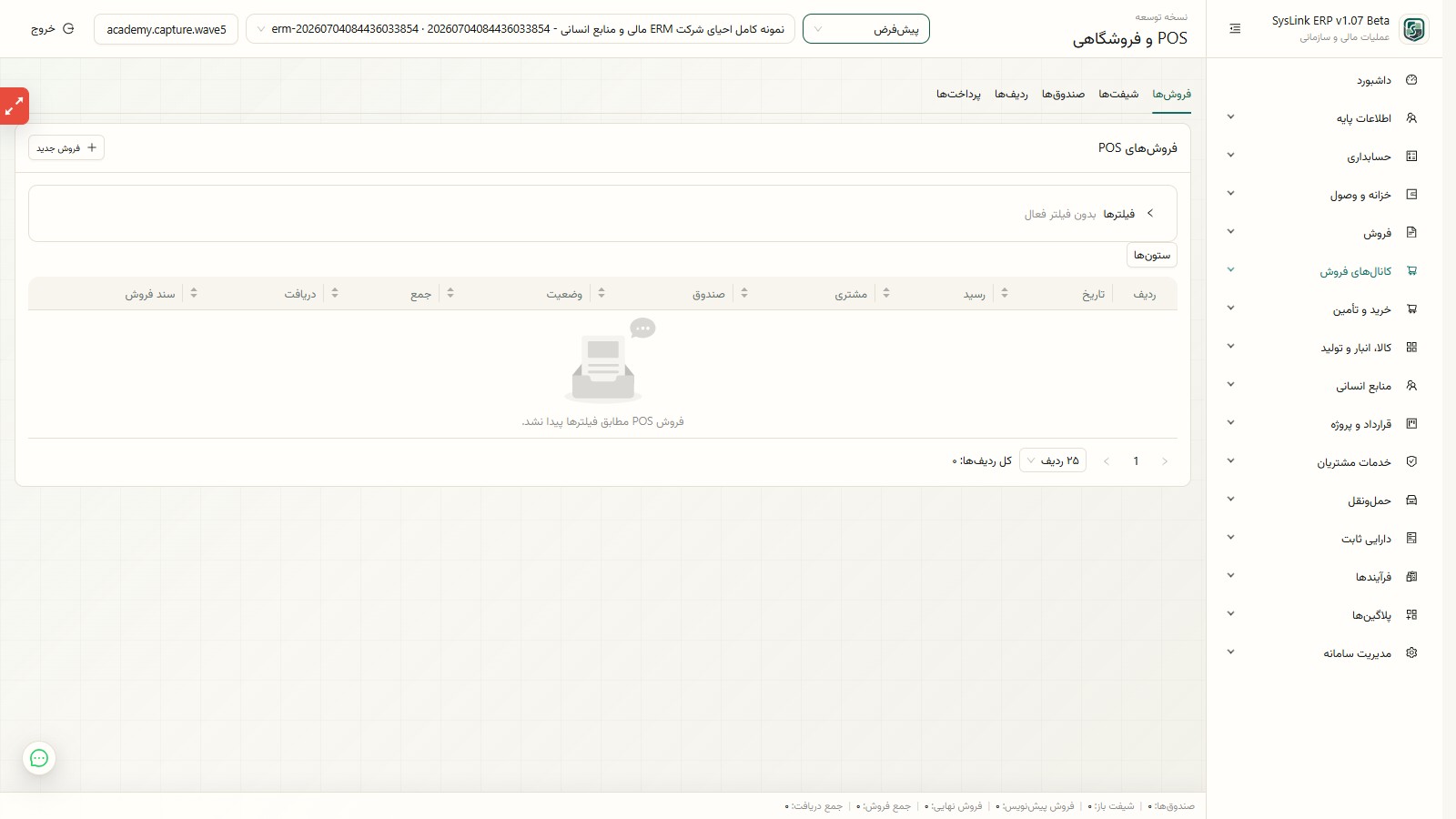Click the فروش نهایی status bar entry
1456x819 pixels.
[x=954, y=806]
